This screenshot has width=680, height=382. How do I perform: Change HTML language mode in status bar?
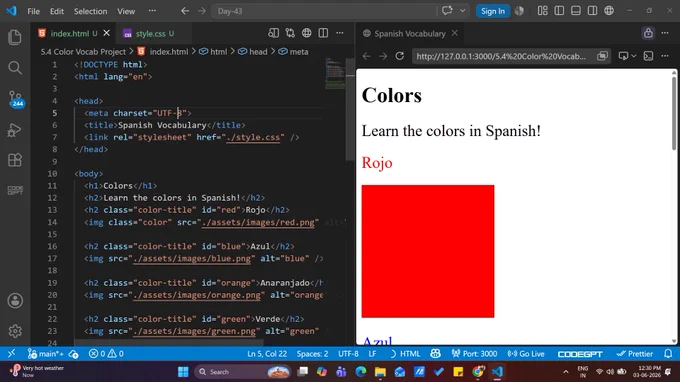point(410,354)
